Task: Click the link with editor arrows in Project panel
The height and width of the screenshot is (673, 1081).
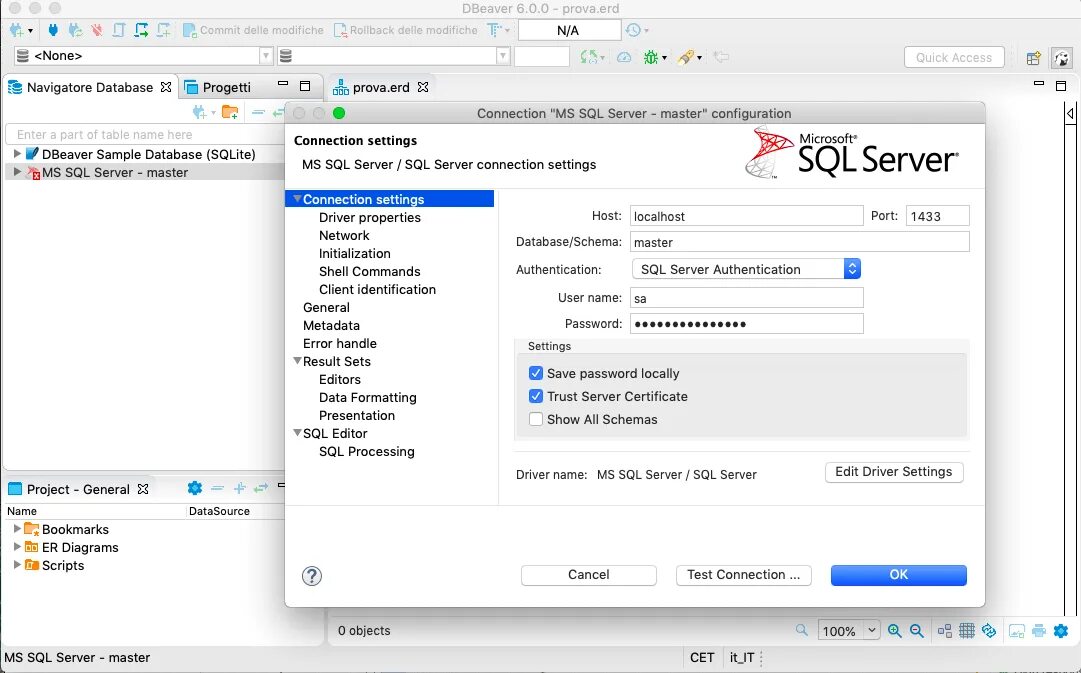Action: 261,488
